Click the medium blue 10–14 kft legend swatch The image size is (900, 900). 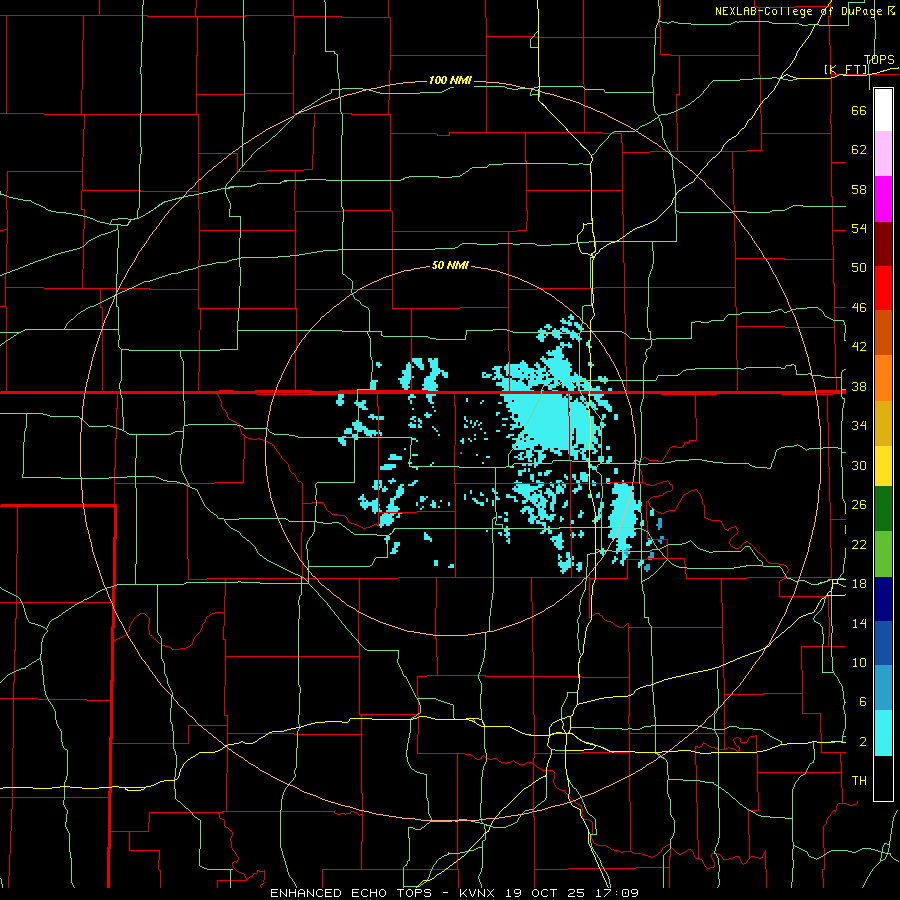(883, 643)
